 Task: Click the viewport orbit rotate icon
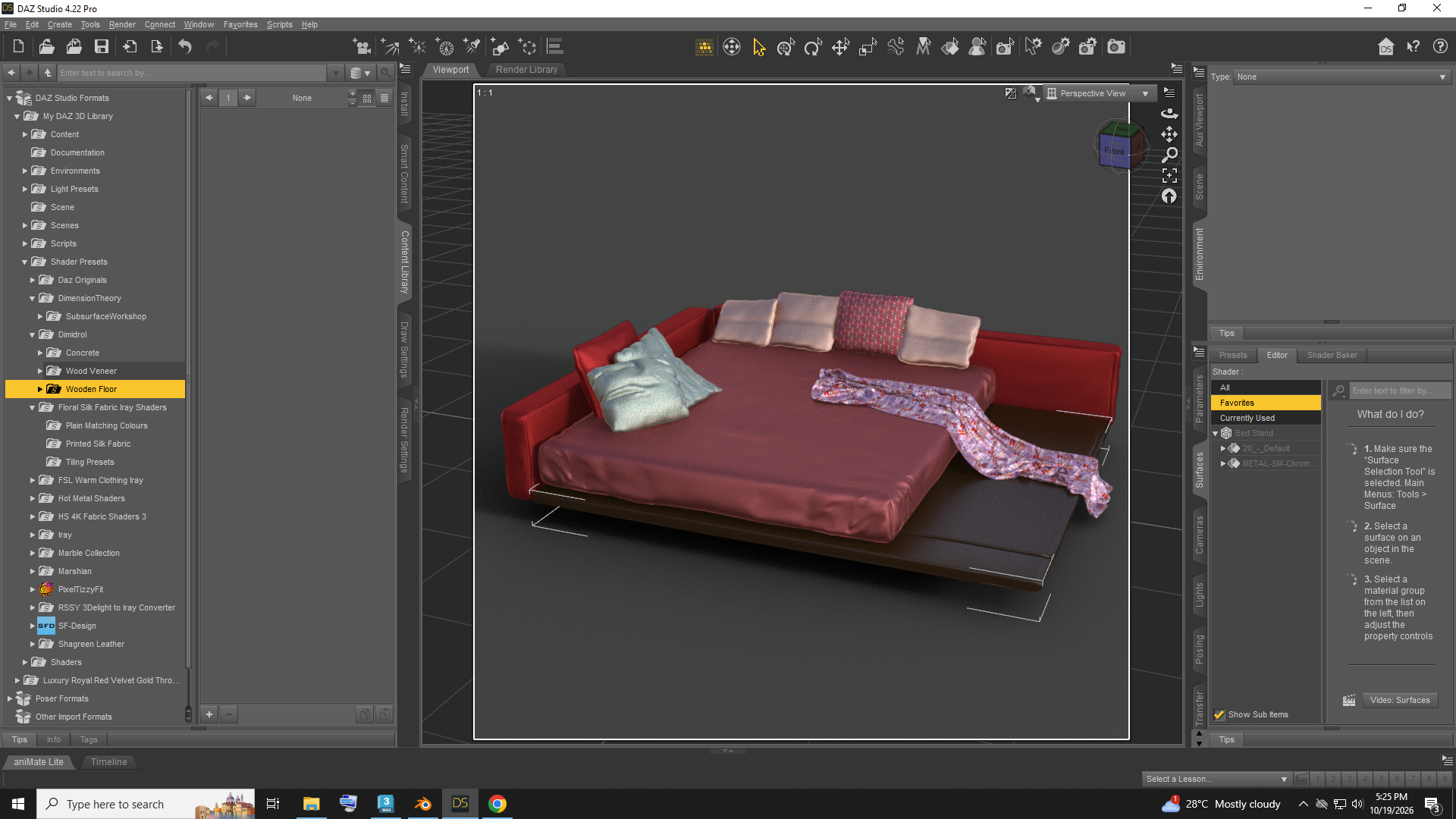(x=1169, y=114)
